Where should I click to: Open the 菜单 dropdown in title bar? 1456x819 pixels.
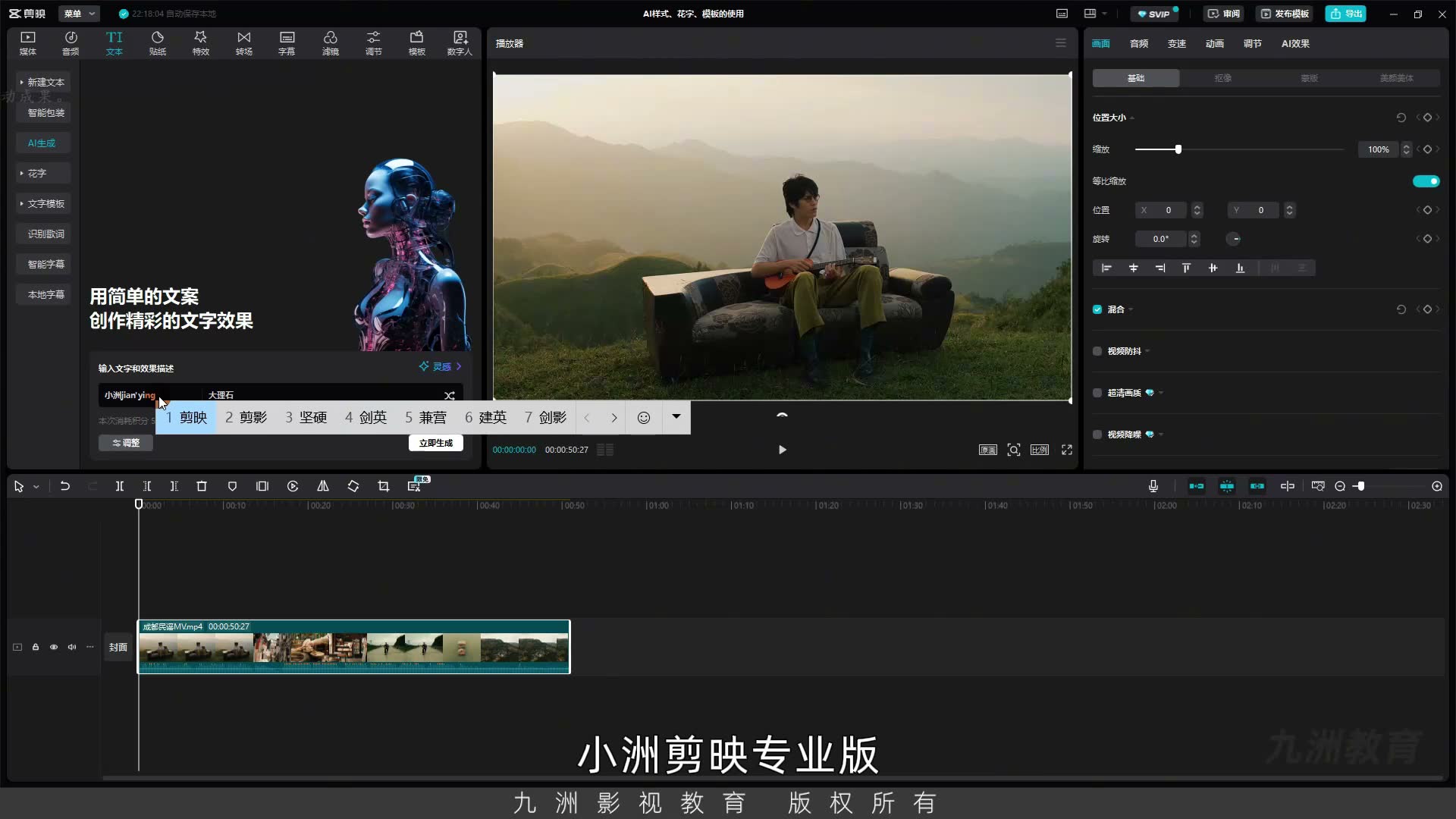click(x=79, y=14)
